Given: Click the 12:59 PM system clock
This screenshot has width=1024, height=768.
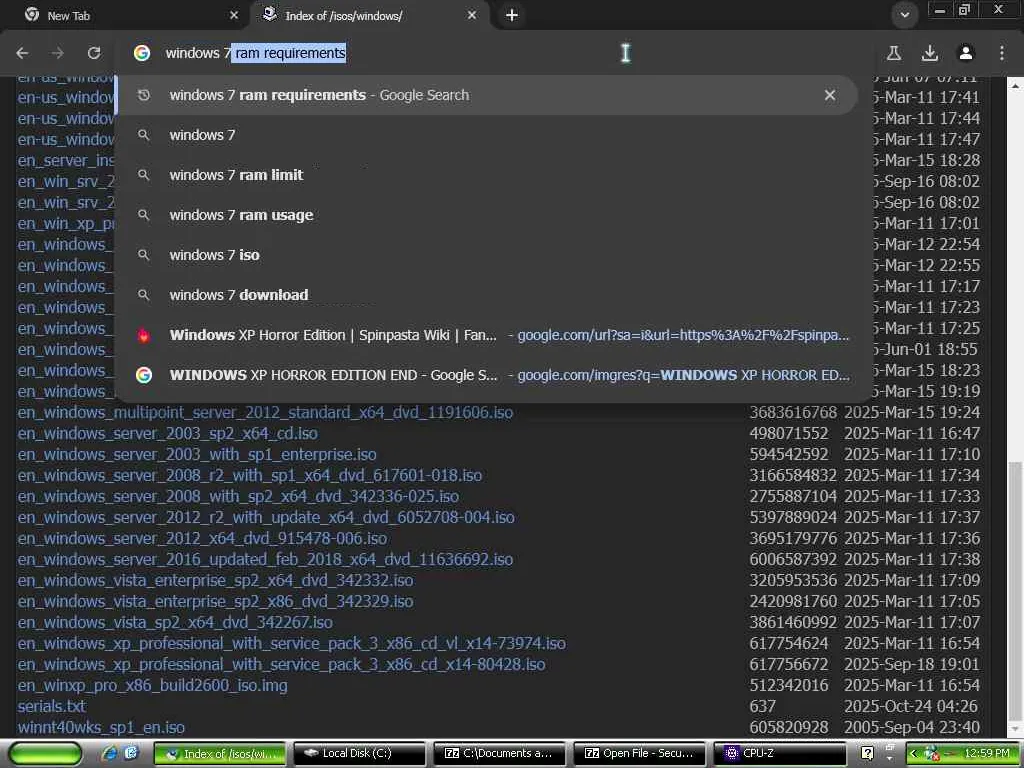Looking at the screenshot, I should pos(987,754).
